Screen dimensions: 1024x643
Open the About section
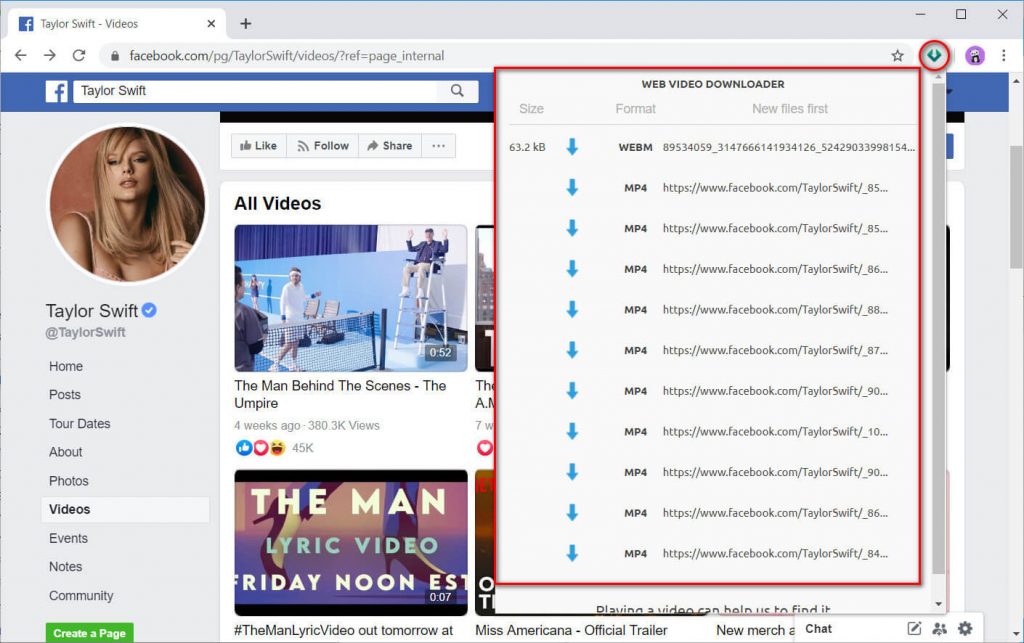(x=65, y=452)
